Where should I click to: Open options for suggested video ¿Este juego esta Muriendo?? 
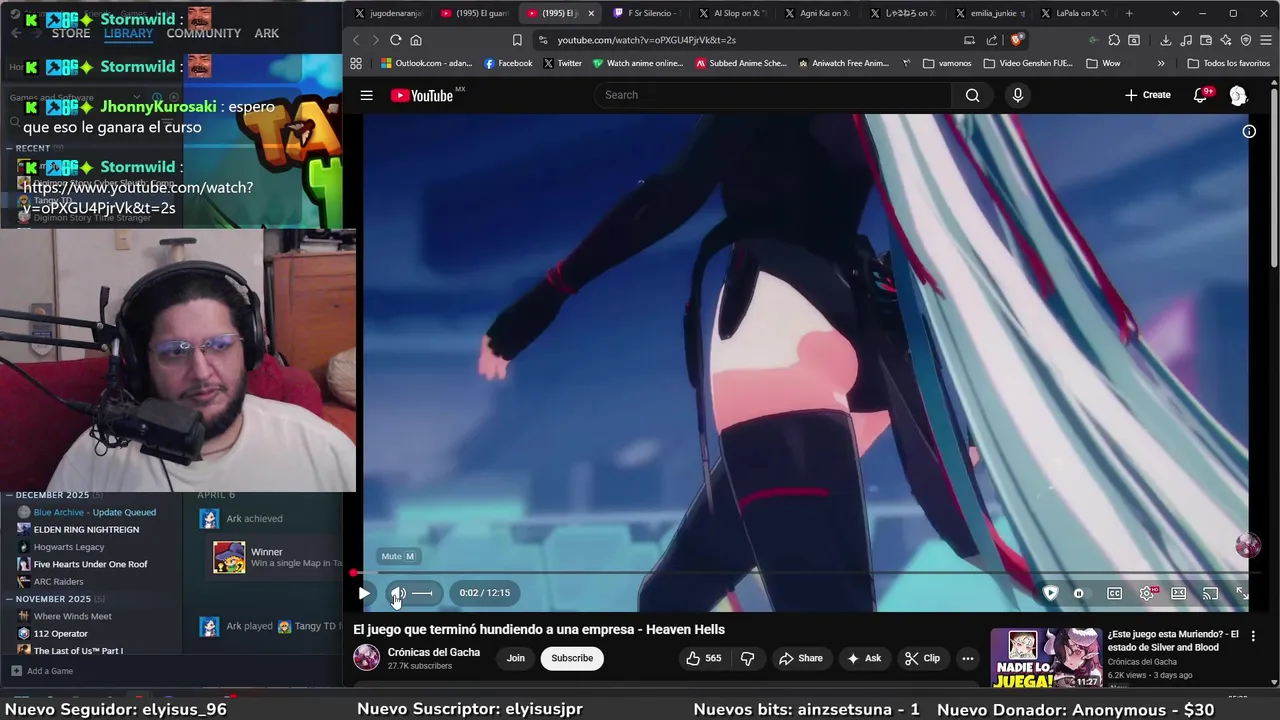[x=1253, y=636]
